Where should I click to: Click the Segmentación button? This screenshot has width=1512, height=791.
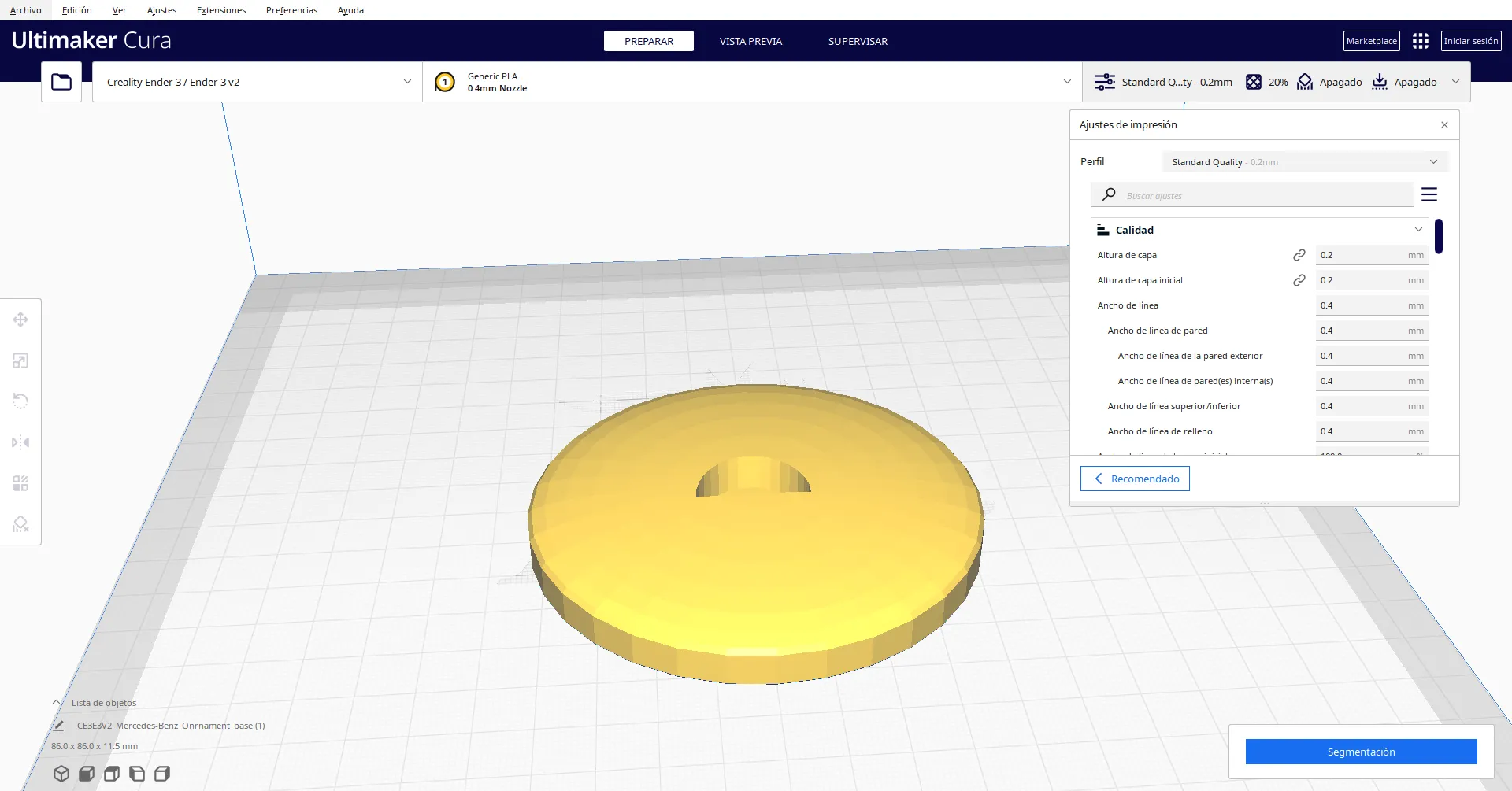pos(1361,752)
